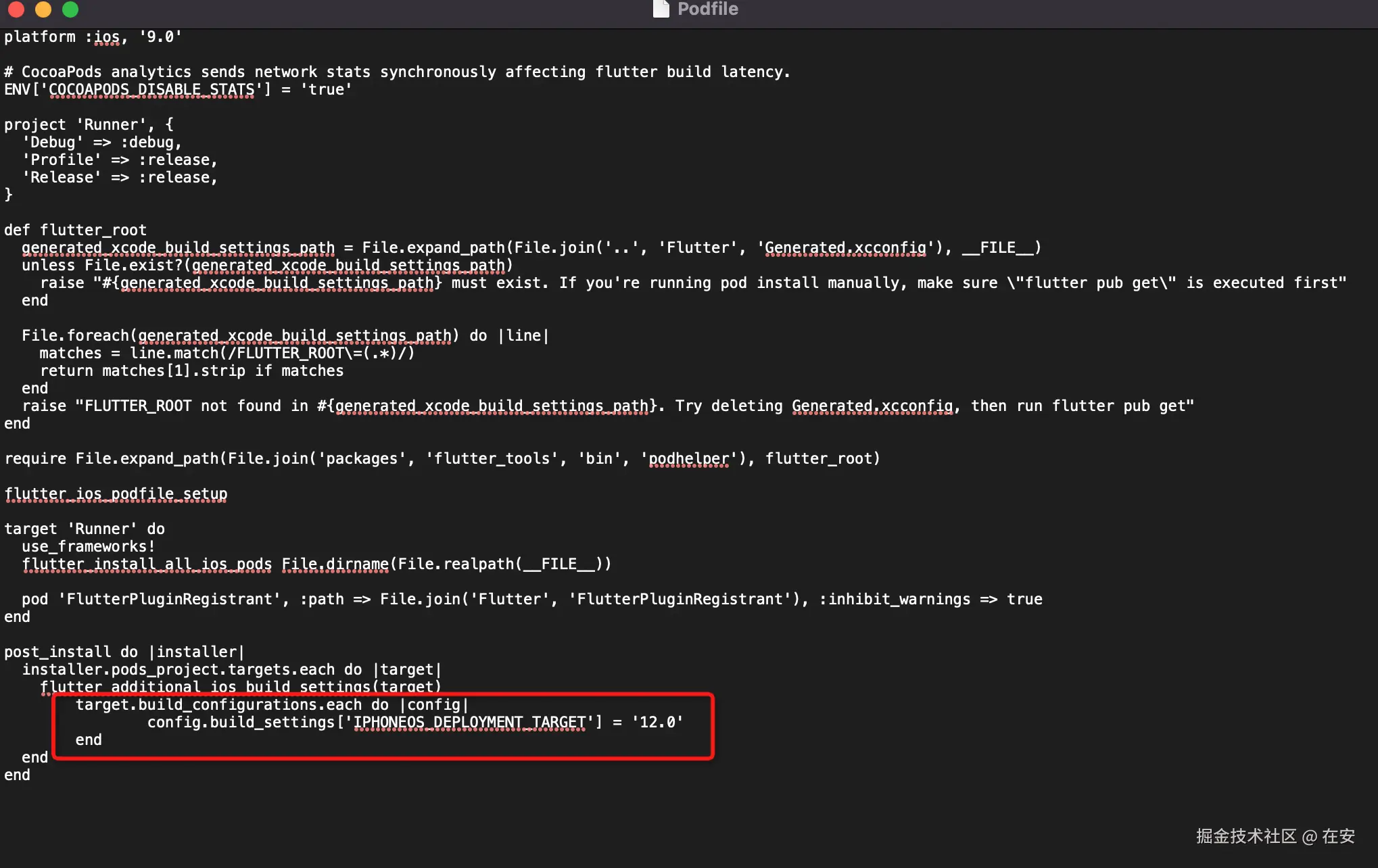Click the word 'Runner' in project line
1378x868 pixels.
[x=110, y=125]
